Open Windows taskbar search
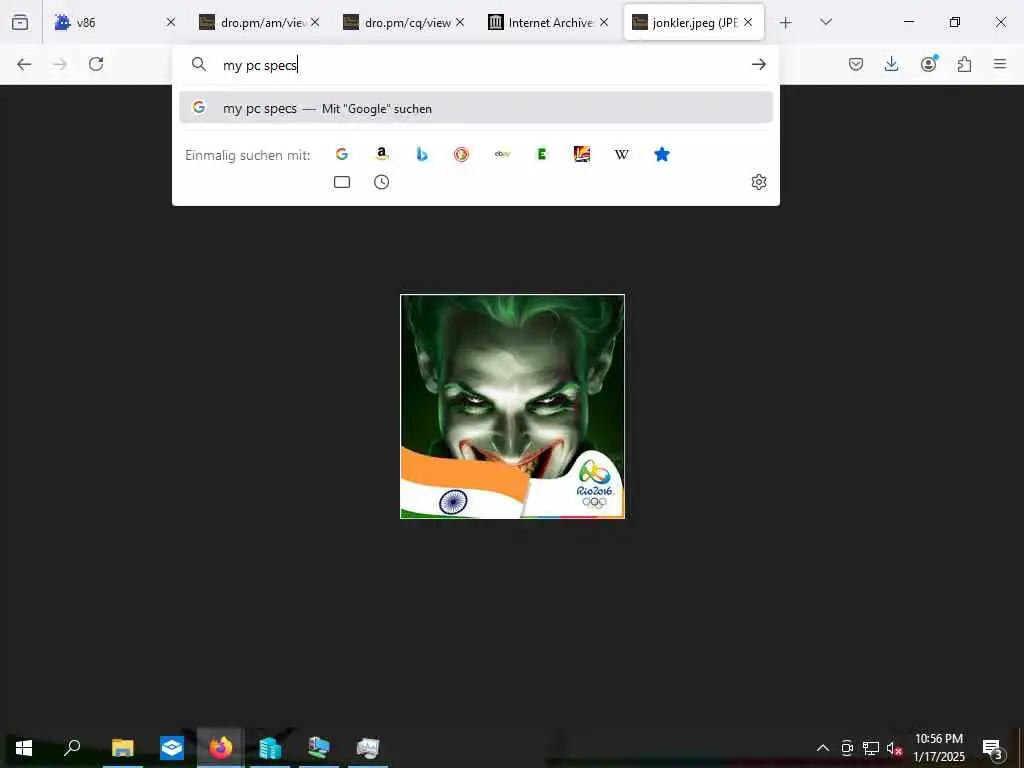 tap(72, 747)
